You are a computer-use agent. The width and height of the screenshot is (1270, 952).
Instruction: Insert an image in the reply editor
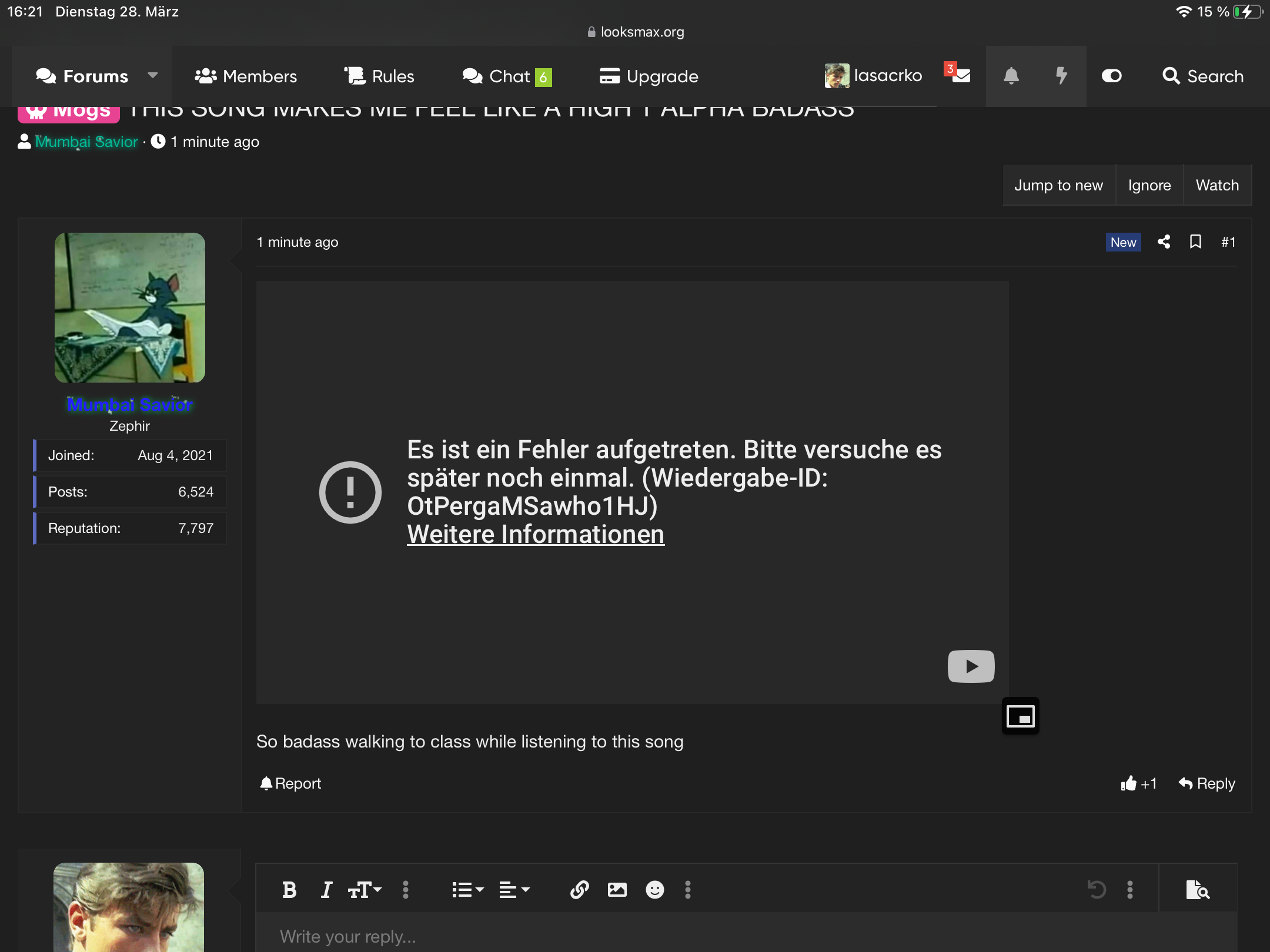(617, 890)
